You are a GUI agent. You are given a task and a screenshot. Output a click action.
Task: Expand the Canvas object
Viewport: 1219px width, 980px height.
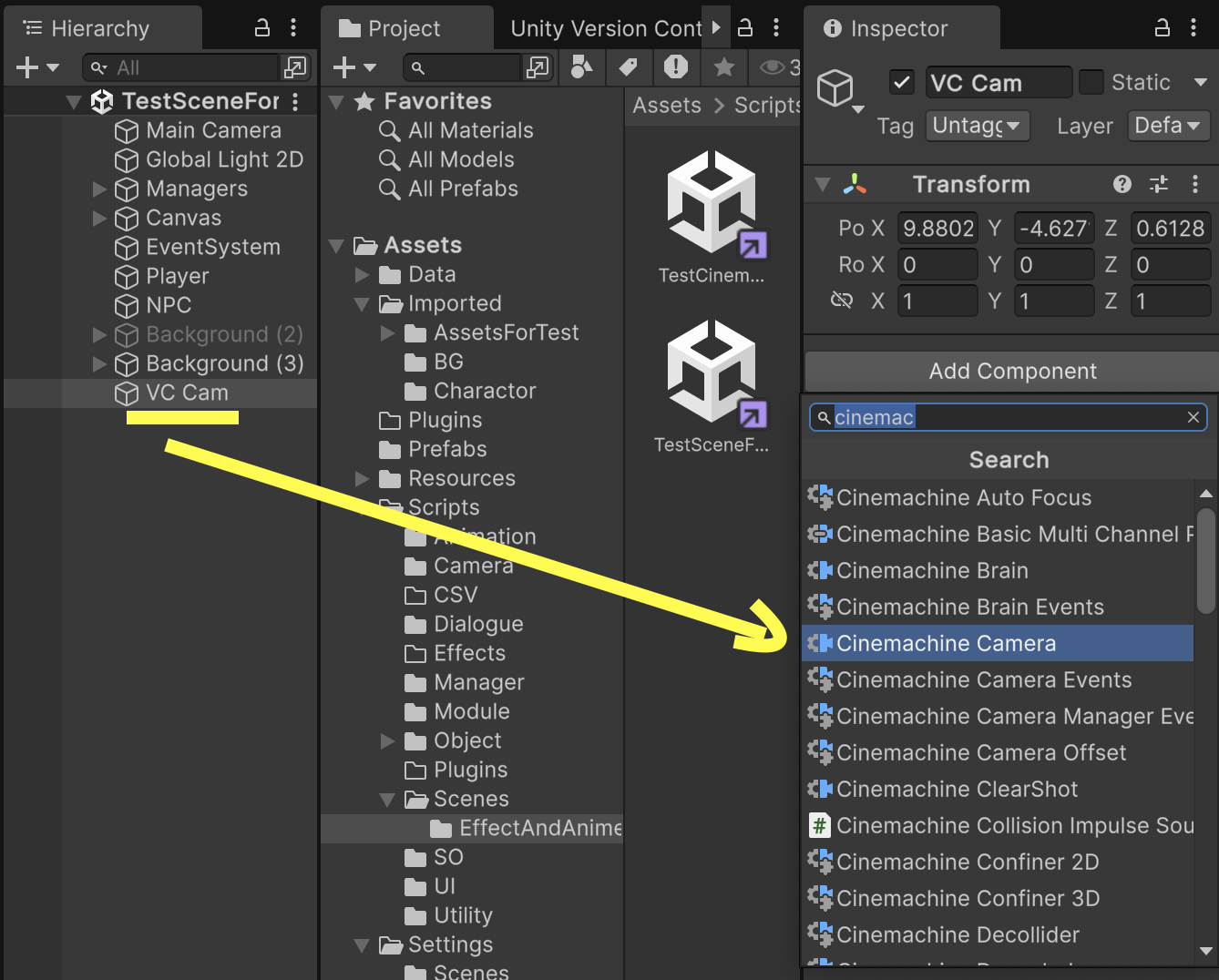[x=99, y=218]
